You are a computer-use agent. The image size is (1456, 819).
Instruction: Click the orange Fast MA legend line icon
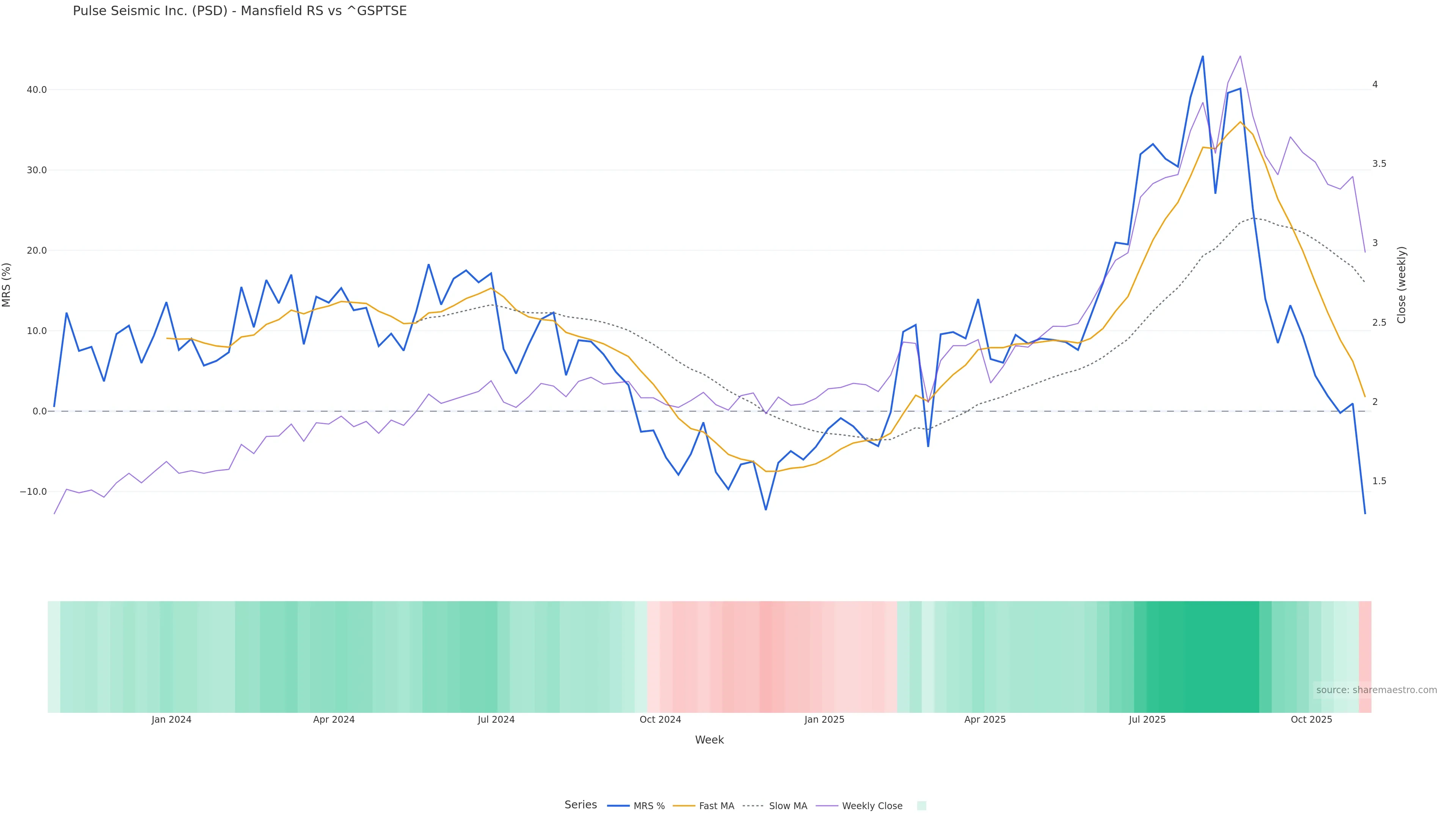(x=684, y=806)
